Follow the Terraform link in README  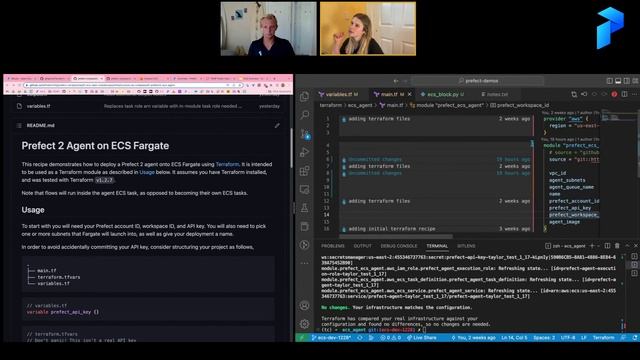click(227, 164)
